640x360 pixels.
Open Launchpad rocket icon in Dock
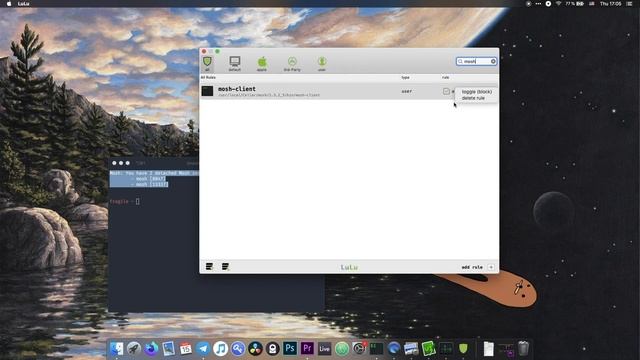pos(133,349)
